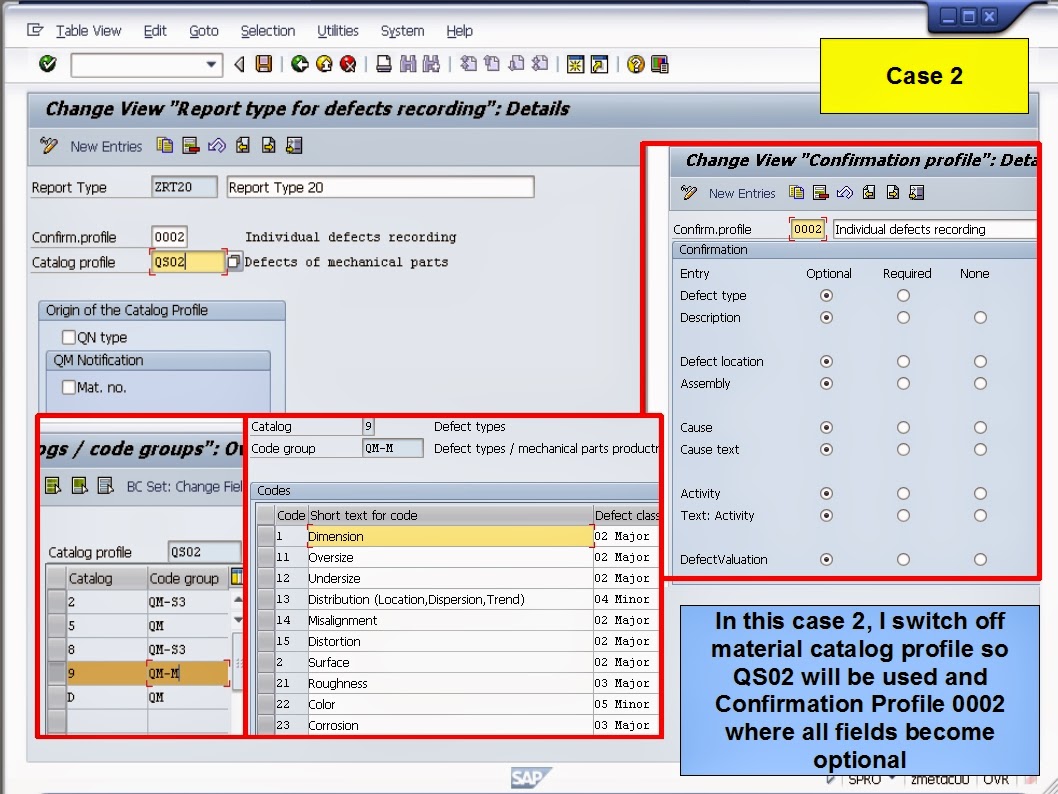Set Description entry to None
1058x794 pixels.
(x=979, y=317)
